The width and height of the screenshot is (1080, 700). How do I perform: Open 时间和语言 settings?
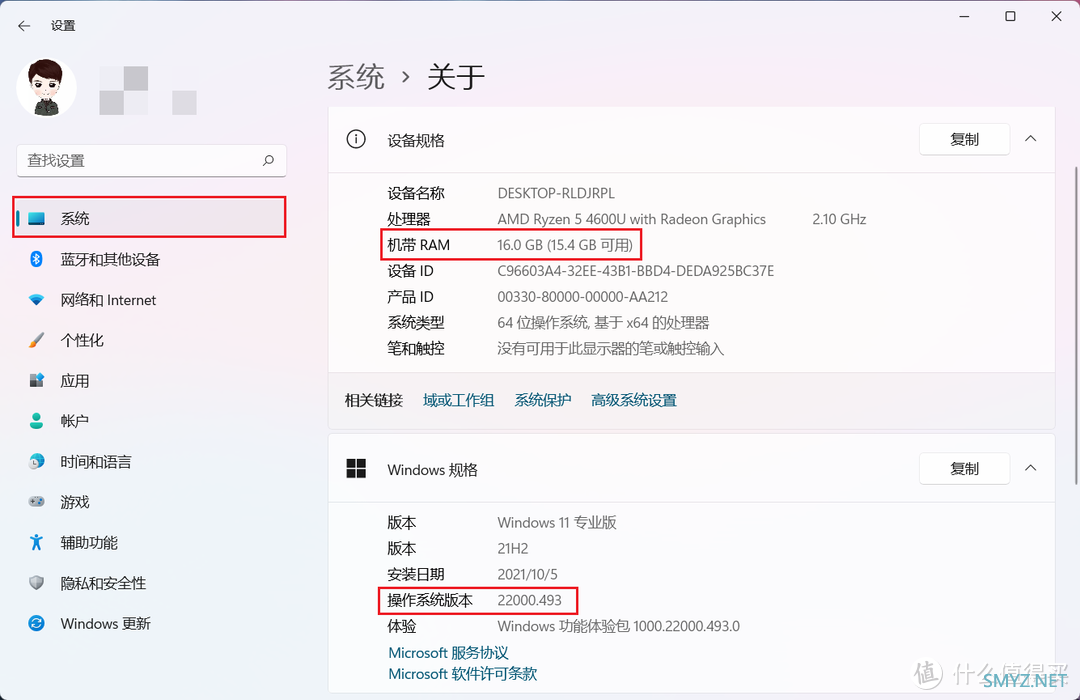point(149,462)
